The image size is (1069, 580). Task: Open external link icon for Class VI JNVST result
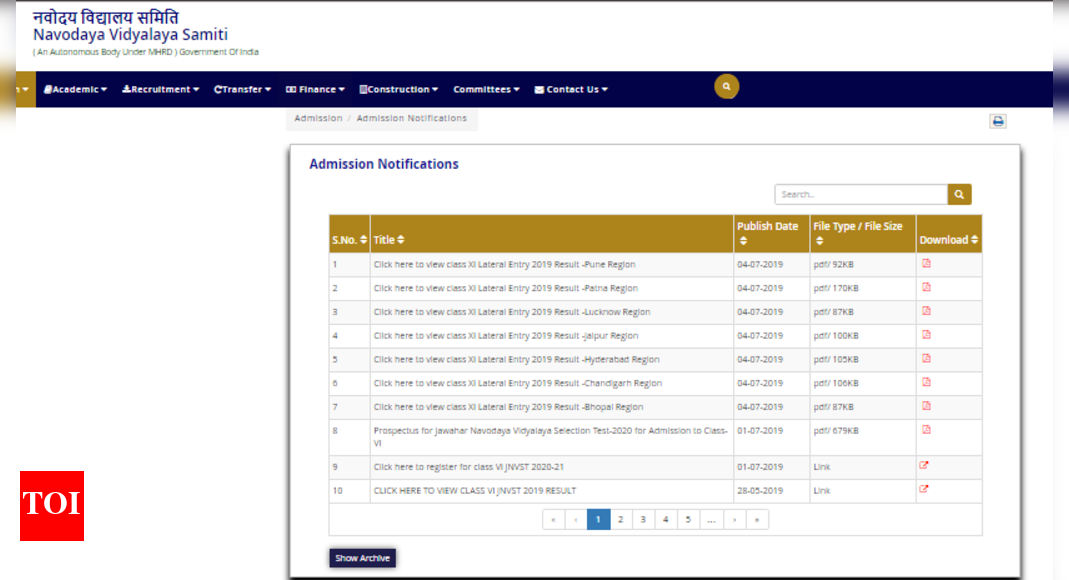click(923, 489)
